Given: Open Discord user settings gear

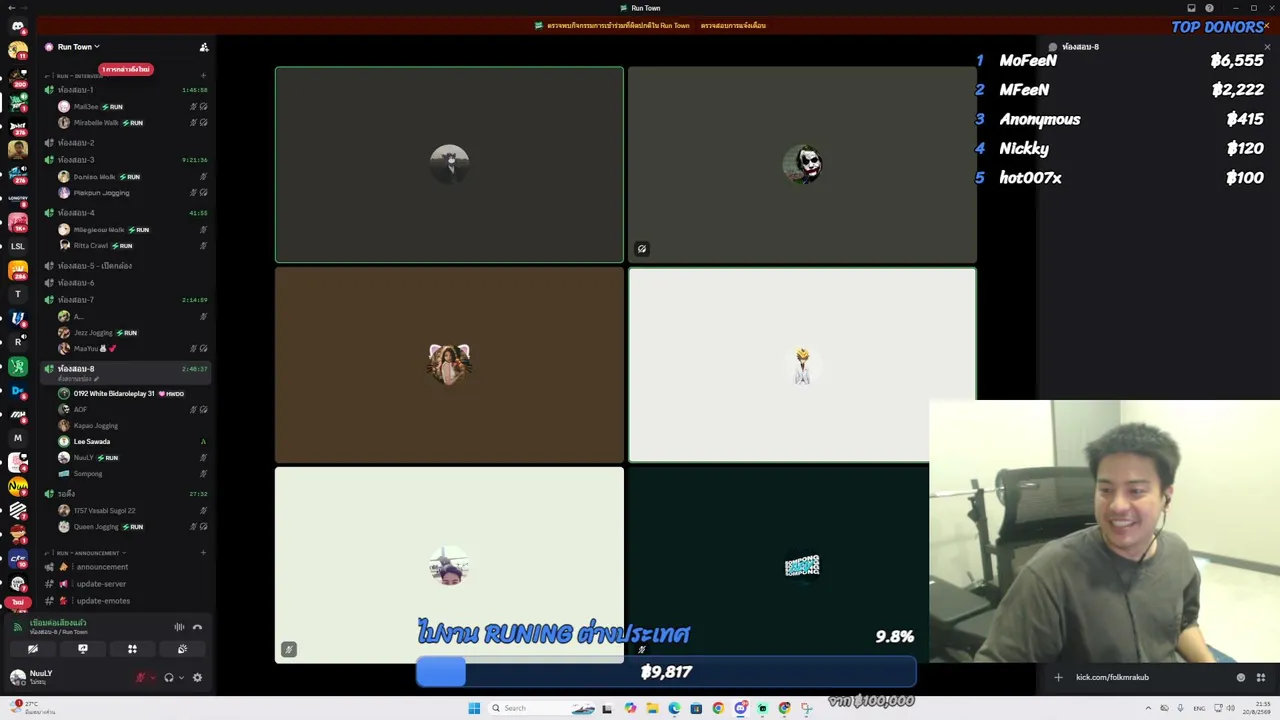Looking at the screenshot, I should 197,678.
